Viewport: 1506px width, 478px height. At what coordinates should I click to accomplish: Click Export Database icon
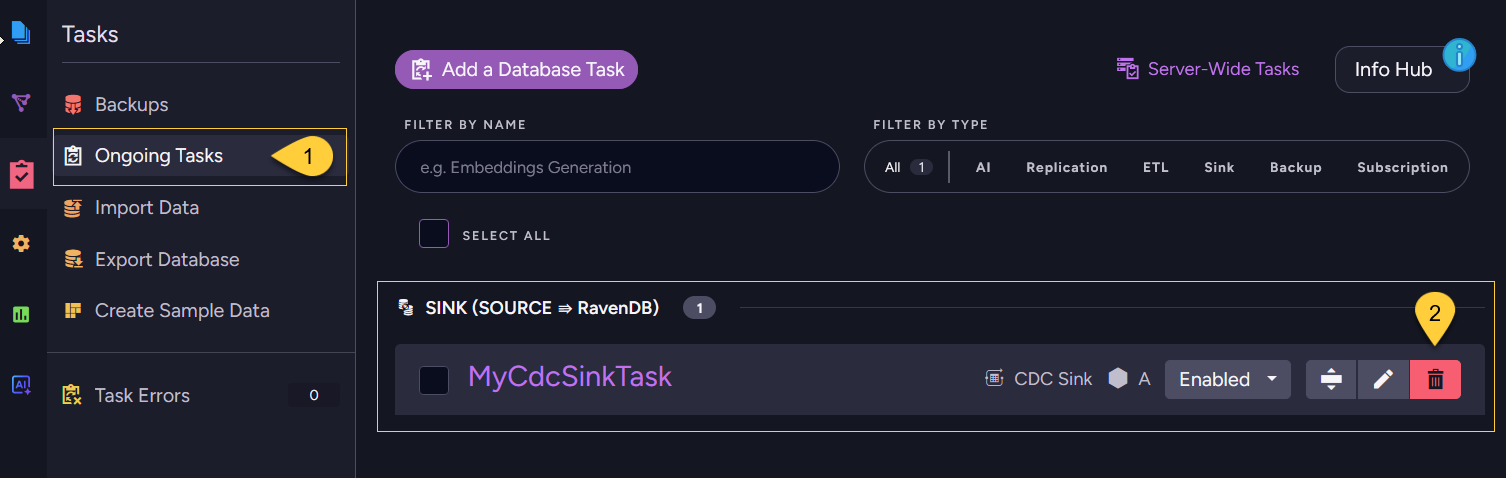click(x=73, y=259)
